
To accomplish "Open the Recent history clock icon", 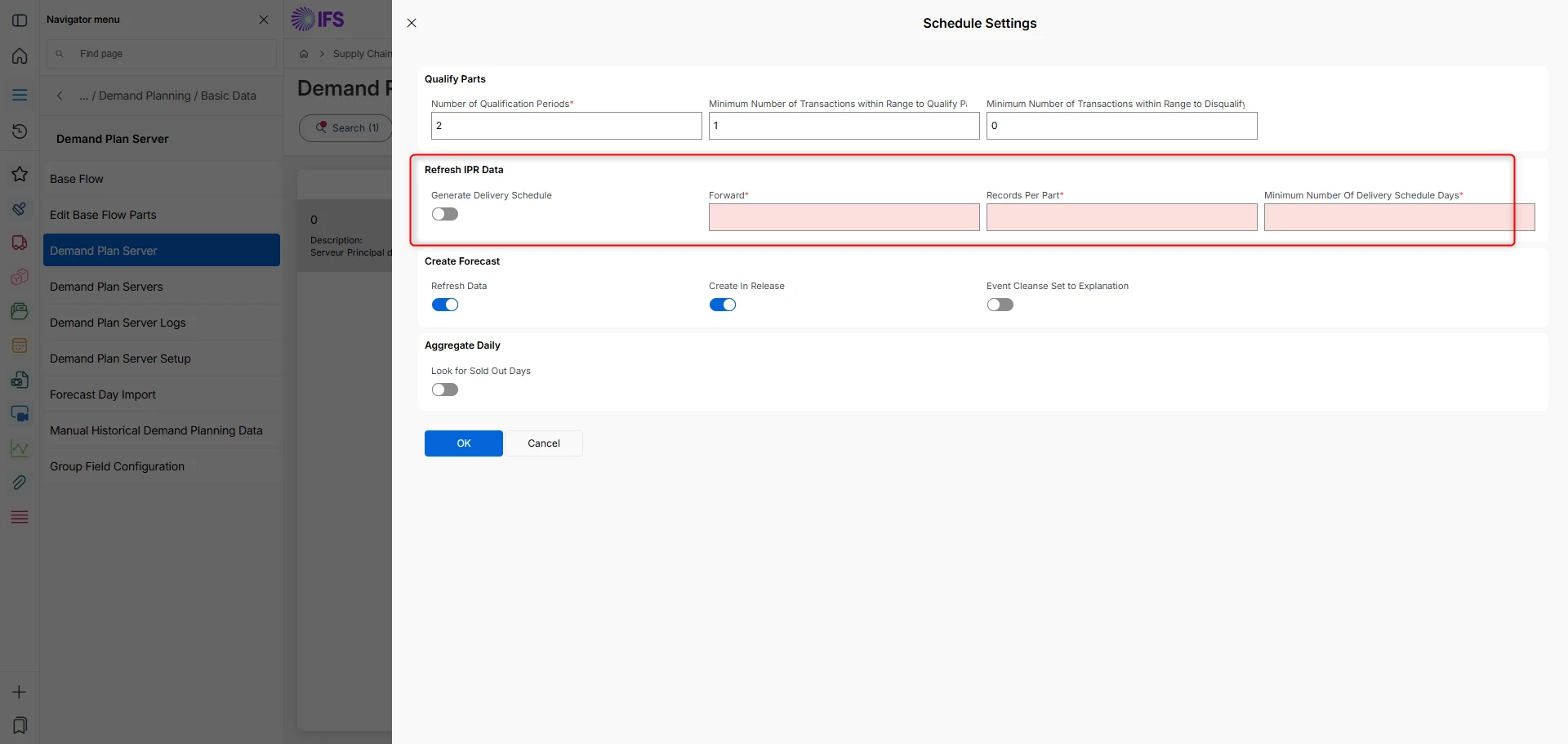I will (20, 131).
